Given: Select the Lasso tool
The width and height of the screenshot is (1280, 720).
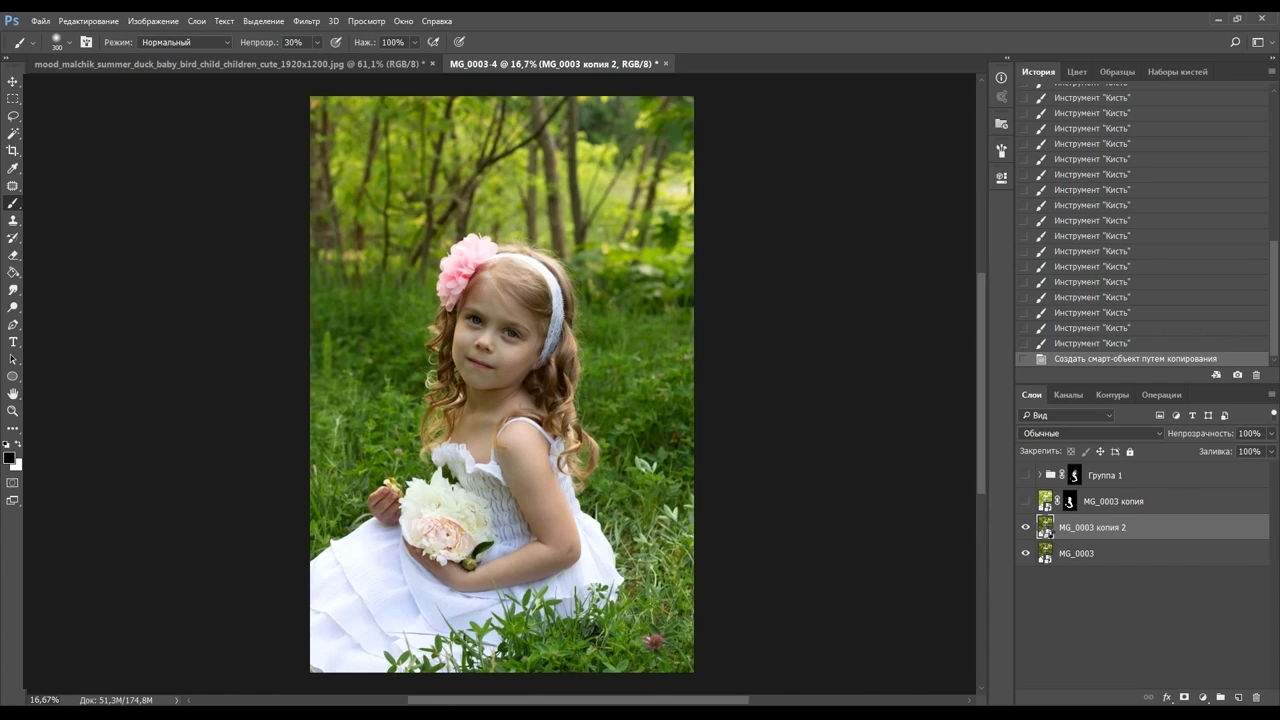Looking at the screenshot, I should [x=13, y=116].
